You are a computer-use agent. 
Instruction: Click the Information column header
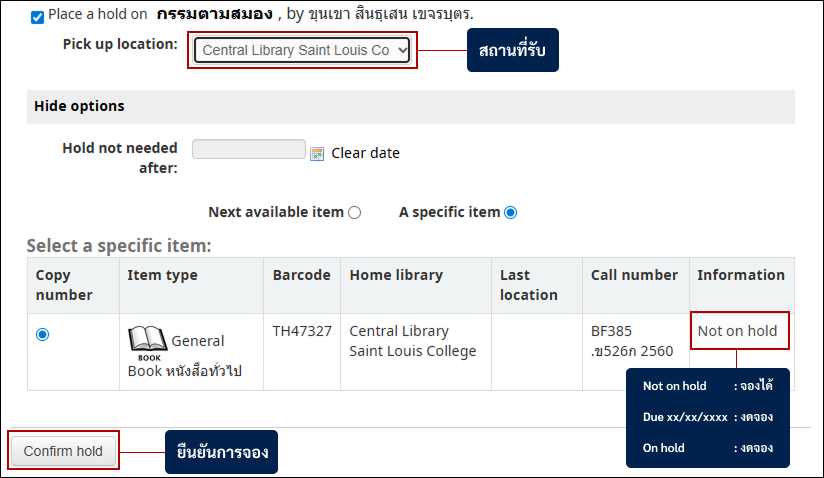[x=741, y=275]
